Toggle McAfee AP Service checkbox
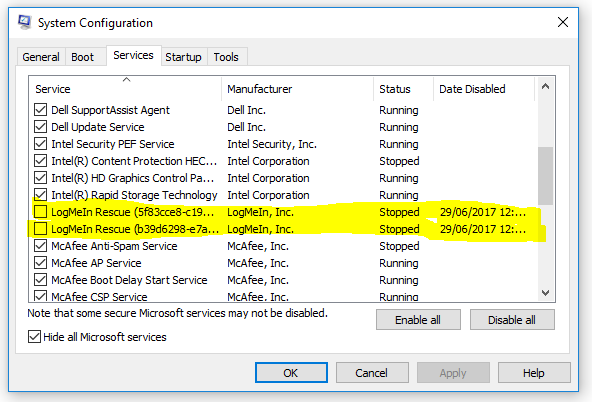The width and height of the screenshot is (592, 402). coord(40,263)
